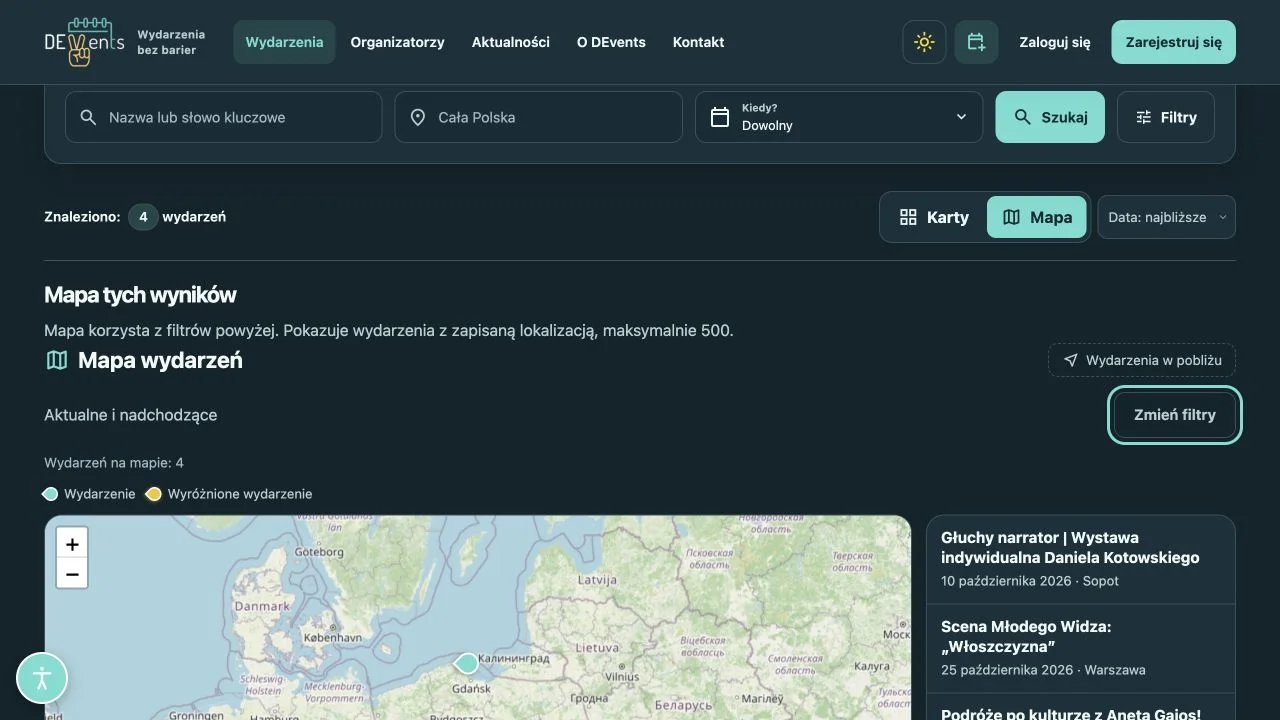Open the accessibility widget icon
1280x720 pixels.
point(42,678)
